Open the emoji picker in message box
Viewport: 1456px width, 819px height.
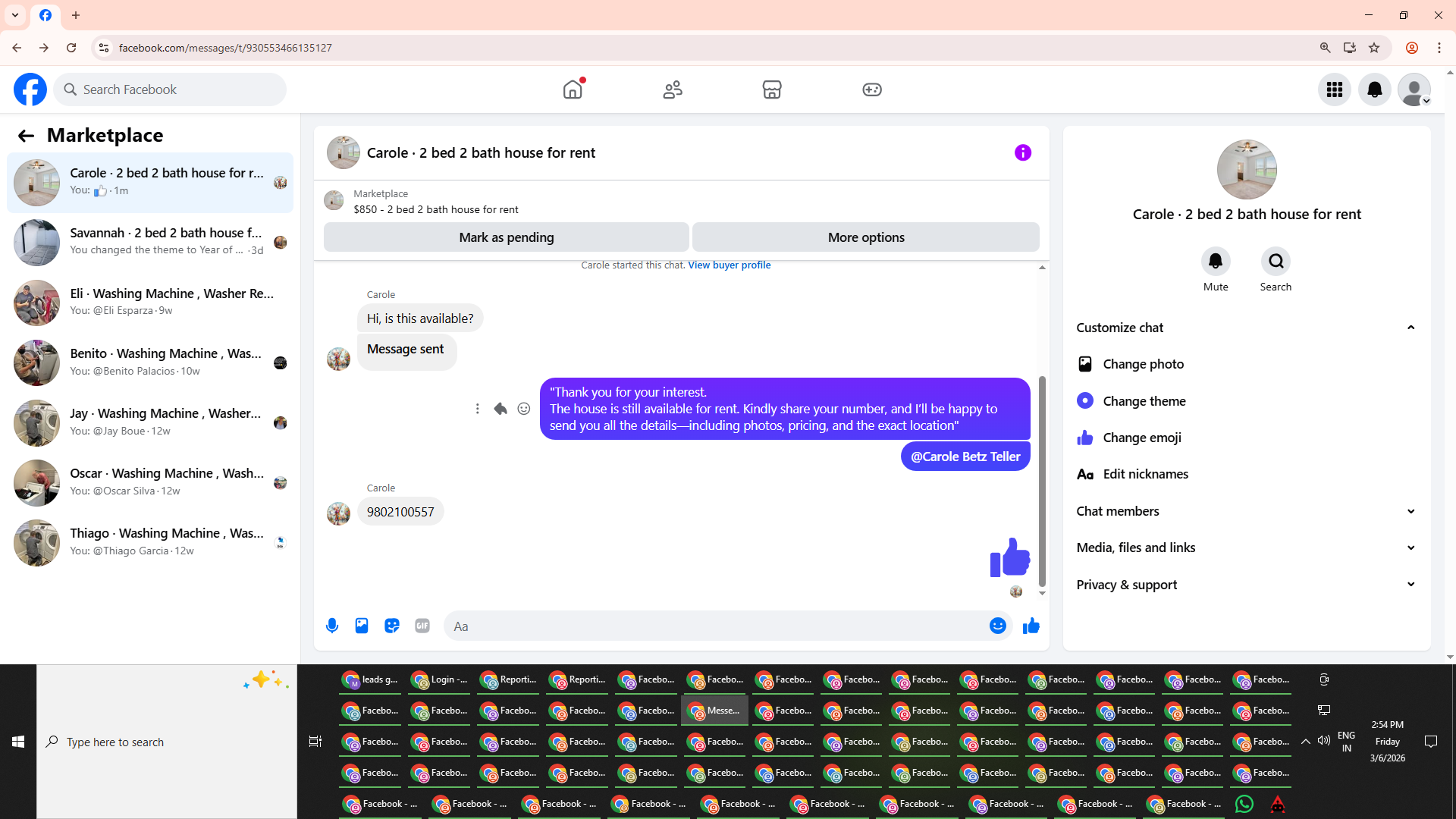[x=997, y=626]
